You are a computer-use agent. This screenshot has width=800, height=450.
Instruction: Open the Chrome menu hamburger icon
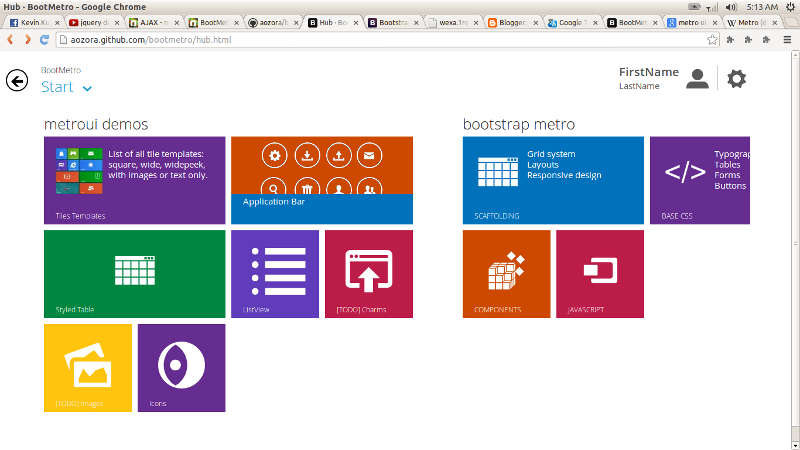pos(787,40)
